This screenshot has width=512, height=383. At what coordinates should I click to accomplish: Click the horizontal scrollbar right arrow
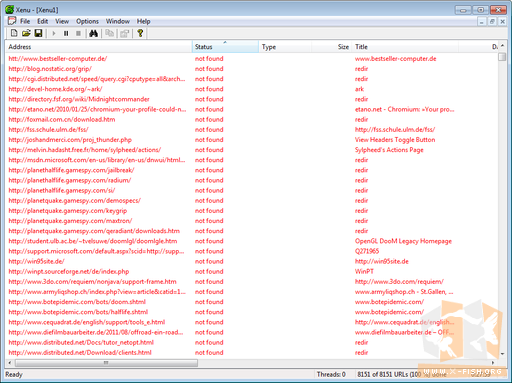click(x=493, y=362)
